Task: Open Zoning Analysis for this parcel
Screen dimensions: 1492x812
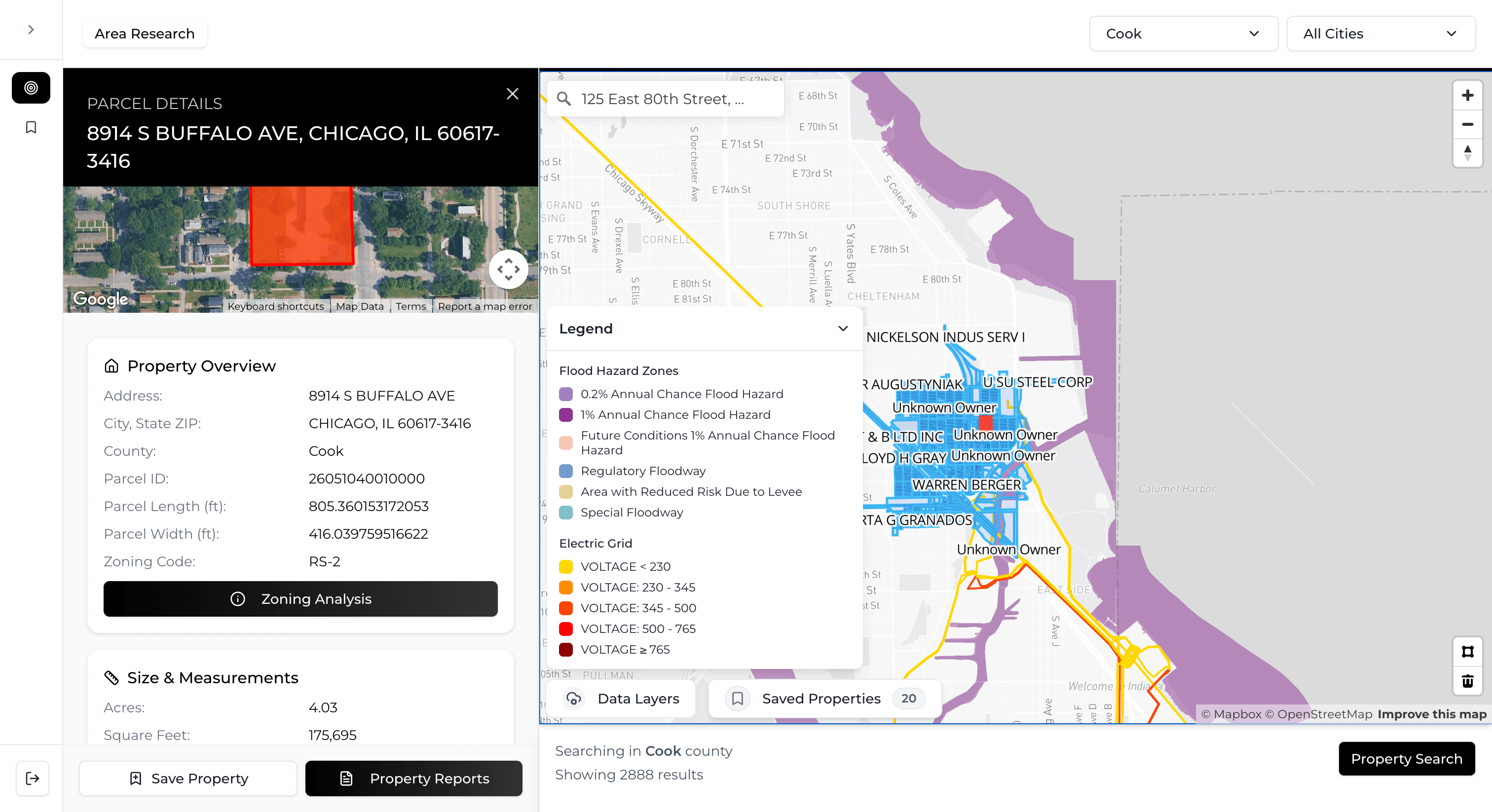Action: [300, 599]
